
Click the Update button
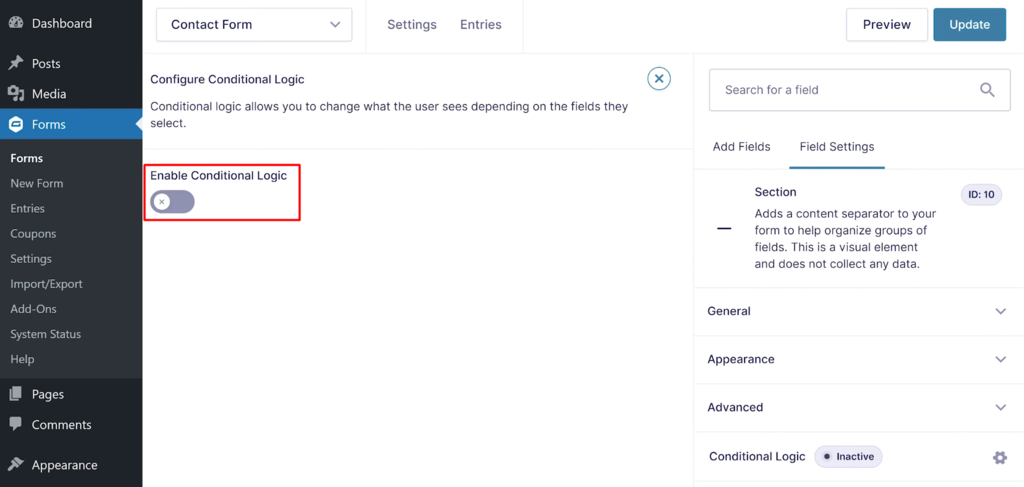969,25
